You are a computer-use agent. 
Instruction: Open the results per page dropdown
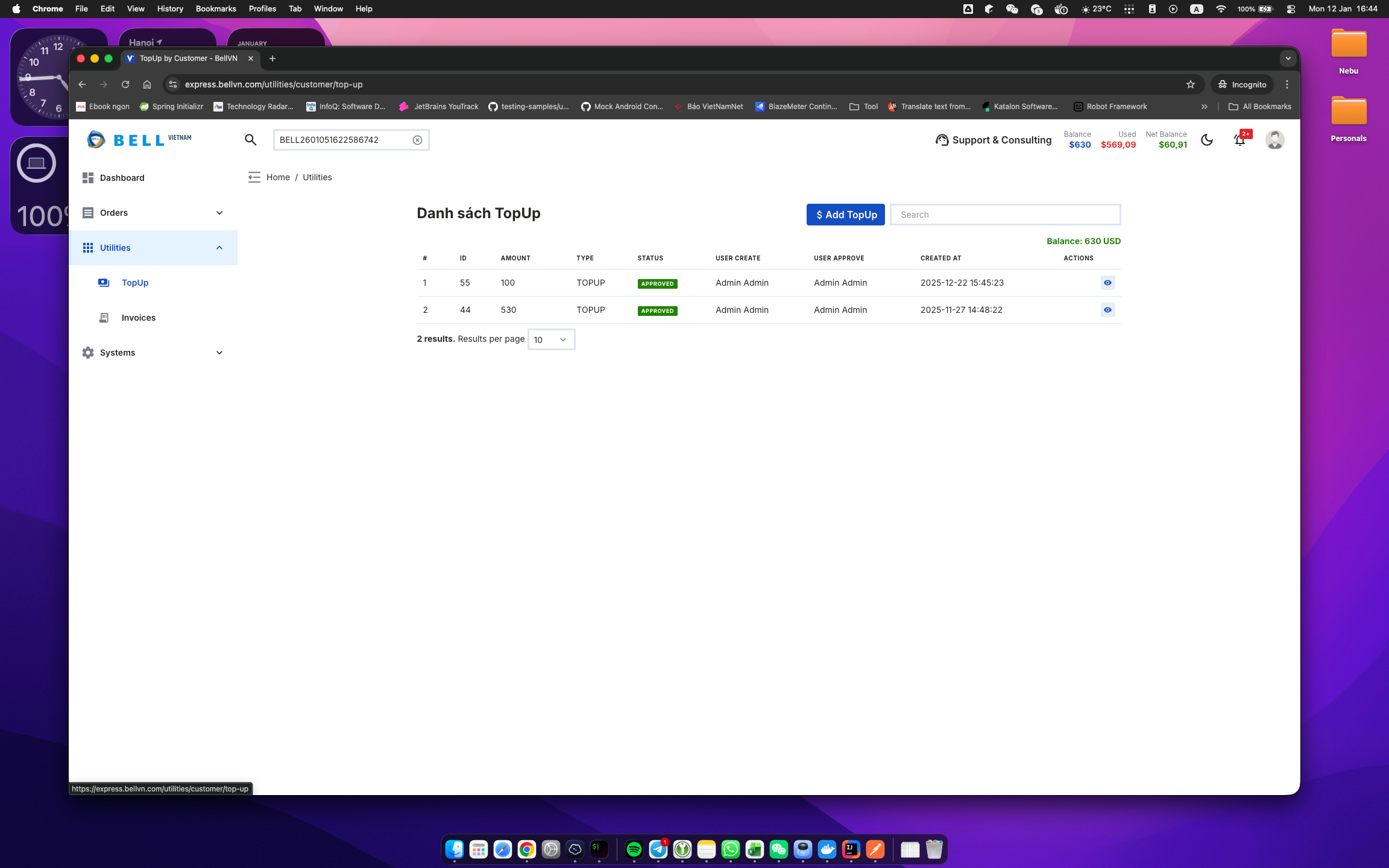[551, 339]
